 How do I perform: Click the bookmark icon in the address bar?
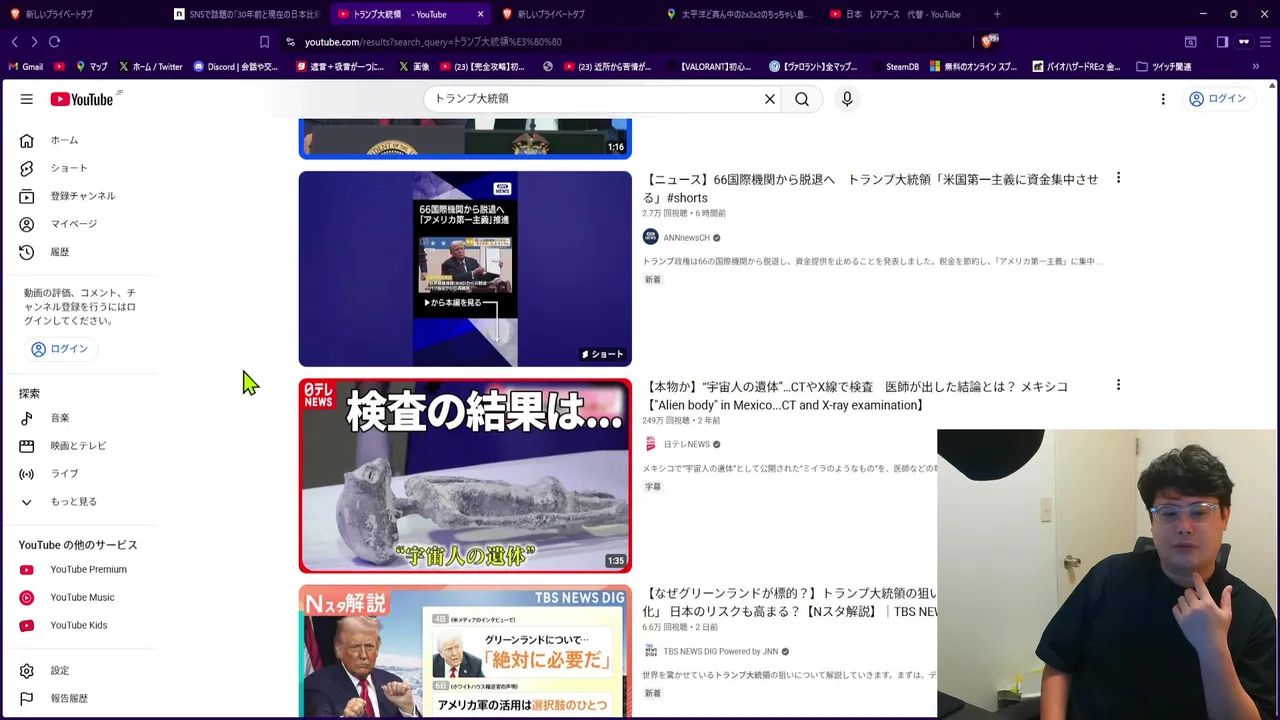click(264, 42)
